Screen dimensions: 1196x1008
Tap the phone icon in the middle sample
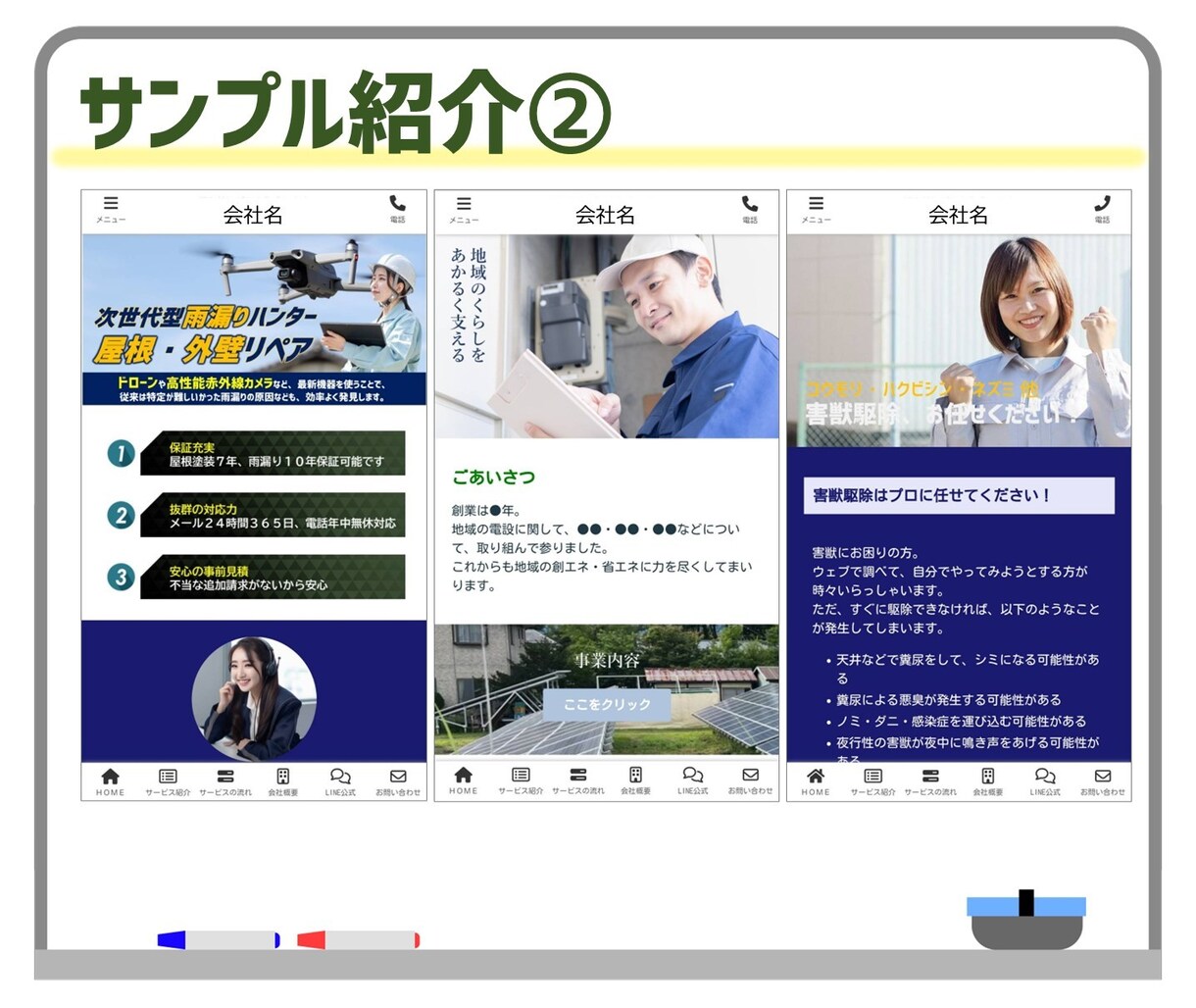[750, 209]
